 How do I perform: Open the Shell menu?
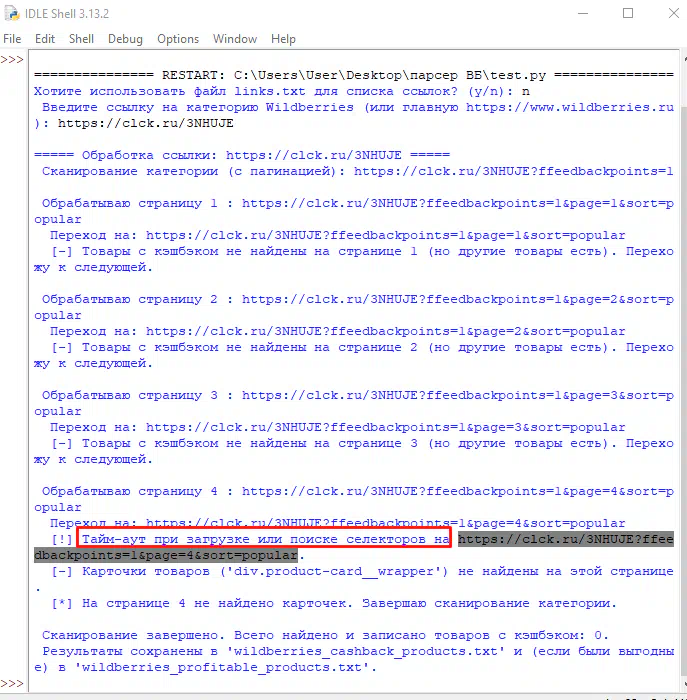point(81,39)
